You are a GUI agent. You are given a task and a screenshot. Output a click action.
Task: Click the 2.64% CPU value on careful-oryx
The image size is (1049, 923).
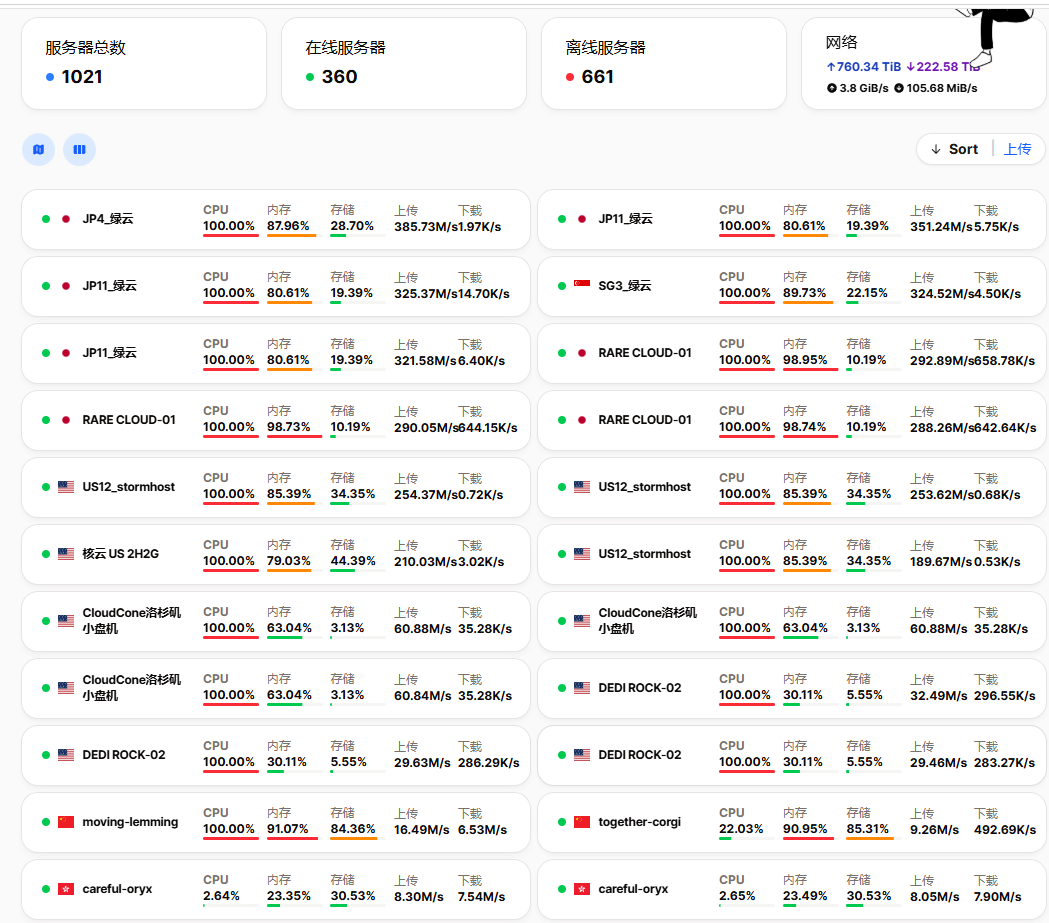(x=221, y=896)
